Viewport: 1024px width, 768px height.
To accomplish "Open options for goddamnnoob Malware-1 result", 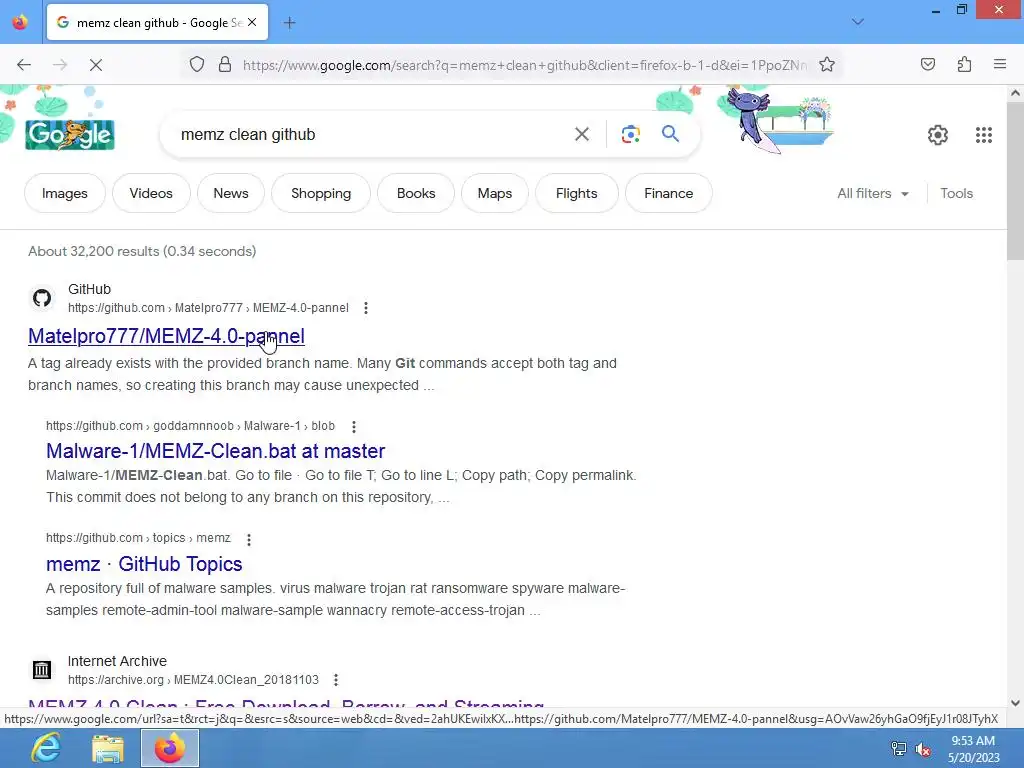I will click(x=354, y=426).
